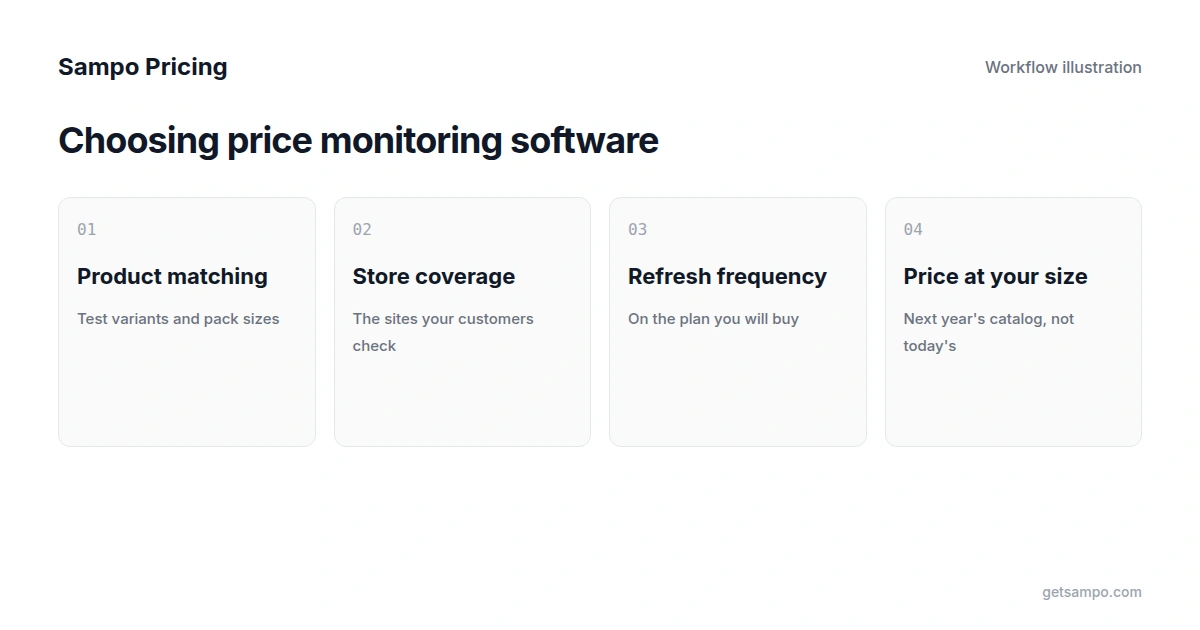Screen dimensions: 1200x630
Task: Click the Workflow illustration label
Action: [x=1063, y=67]
